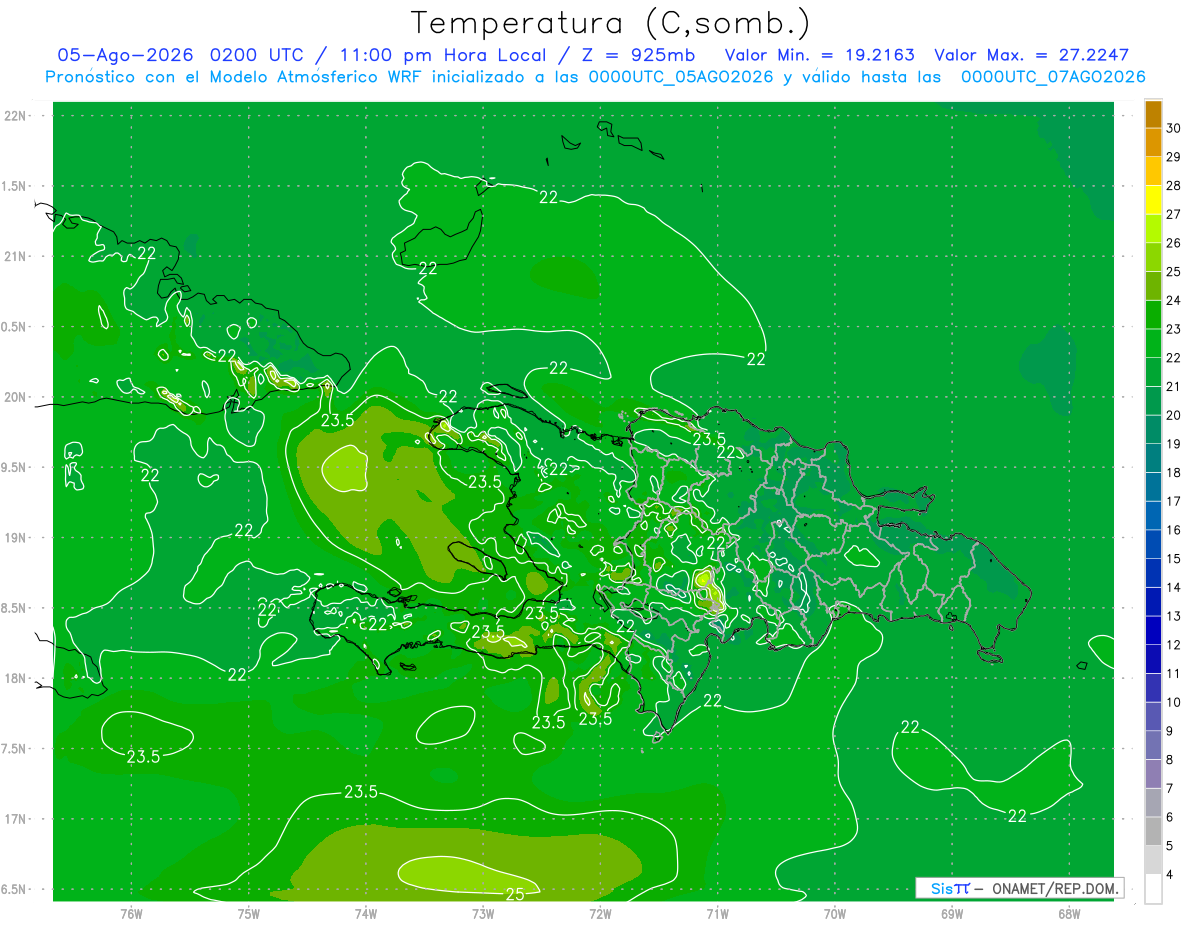Click the "0000UTC_07AGO2026" valid-until time
This screenshot has height=927, width=1200.
[x=1053, y=77]
